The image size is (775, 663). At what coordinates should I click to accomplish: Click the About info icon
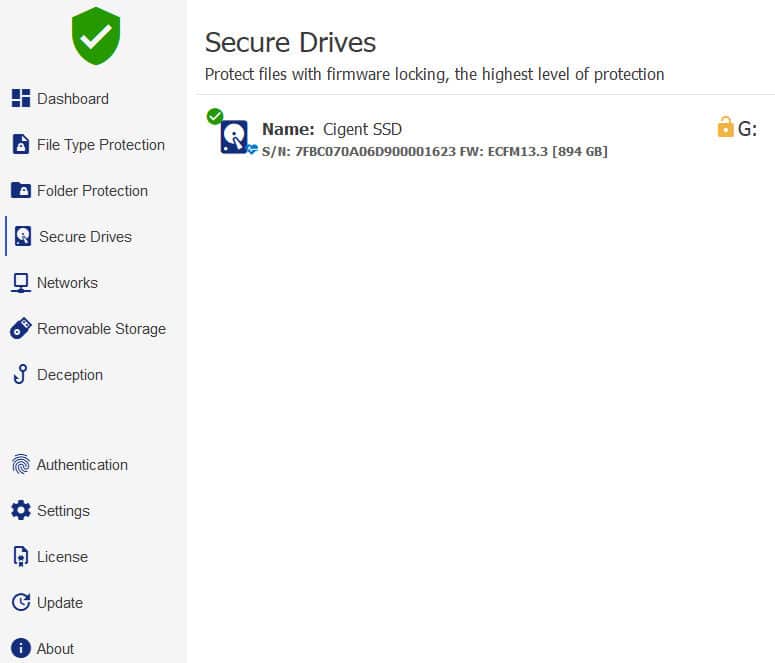(21, 648)
